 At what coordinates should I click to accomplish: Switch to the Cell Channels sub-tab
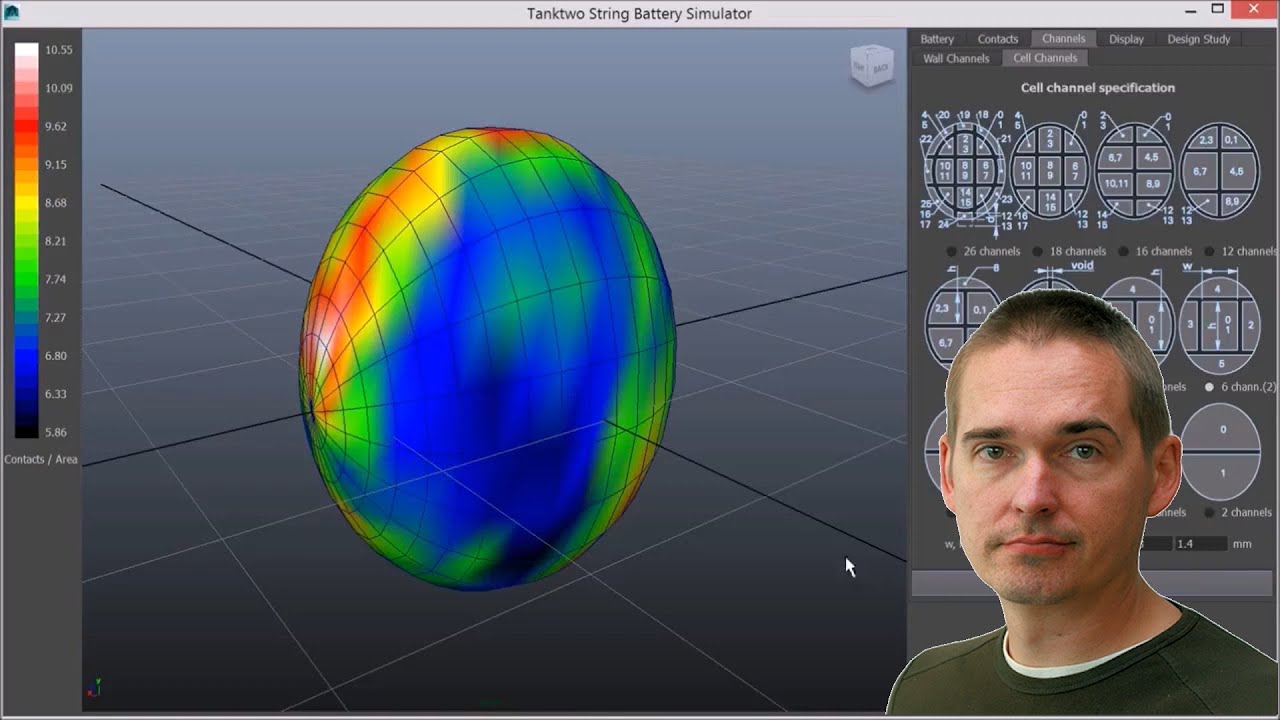(x=1045, y=58)
